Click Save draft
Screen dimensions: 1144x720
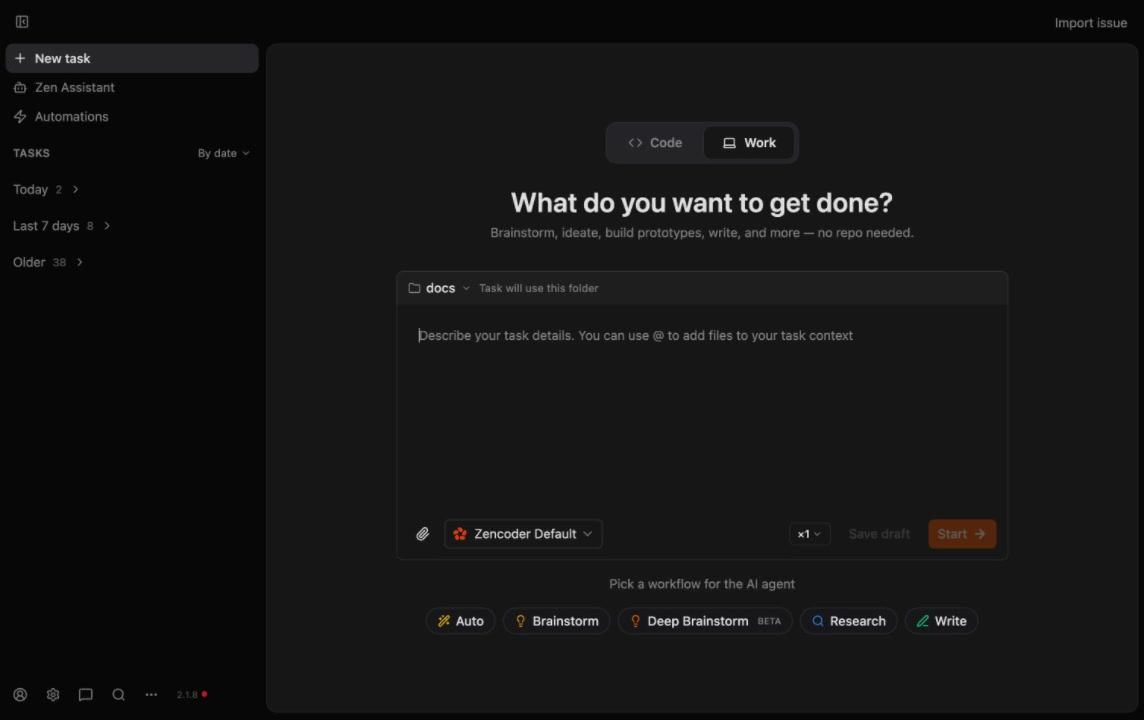click(878, 534)
